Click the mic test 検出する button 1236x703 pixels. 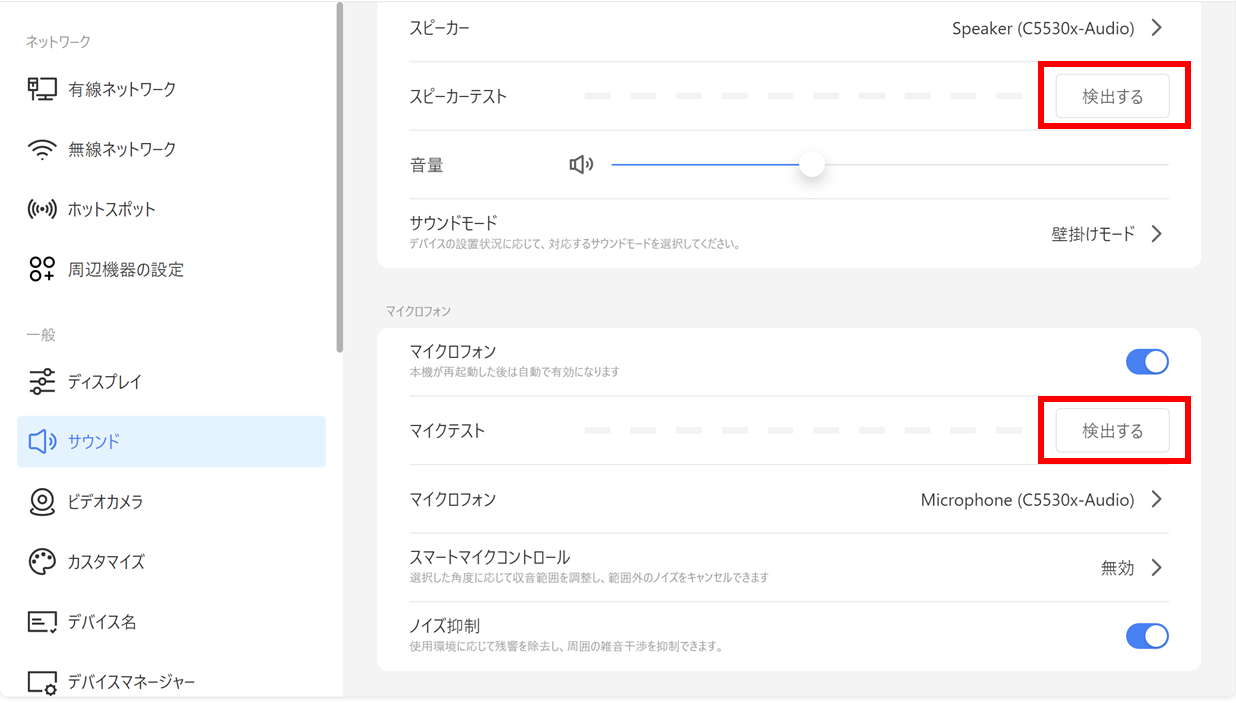pyautogui.click(x=1112, y=431)
